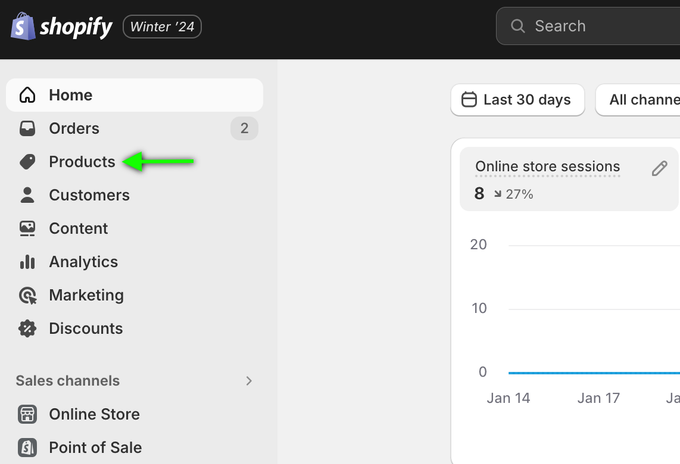This screenshot has width=680, height=464.
Task: Click the calendar icon on date button
Action: click(469, 100)
